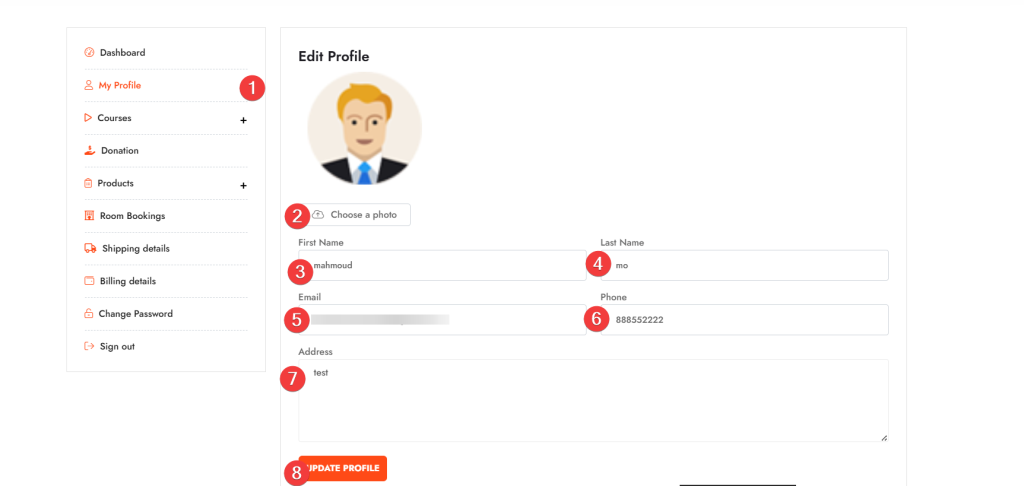The height and width of the screenshot is (486, 1024).
Task: Expand the Courses submenu plus sign
Action: [x=243, y=120]
